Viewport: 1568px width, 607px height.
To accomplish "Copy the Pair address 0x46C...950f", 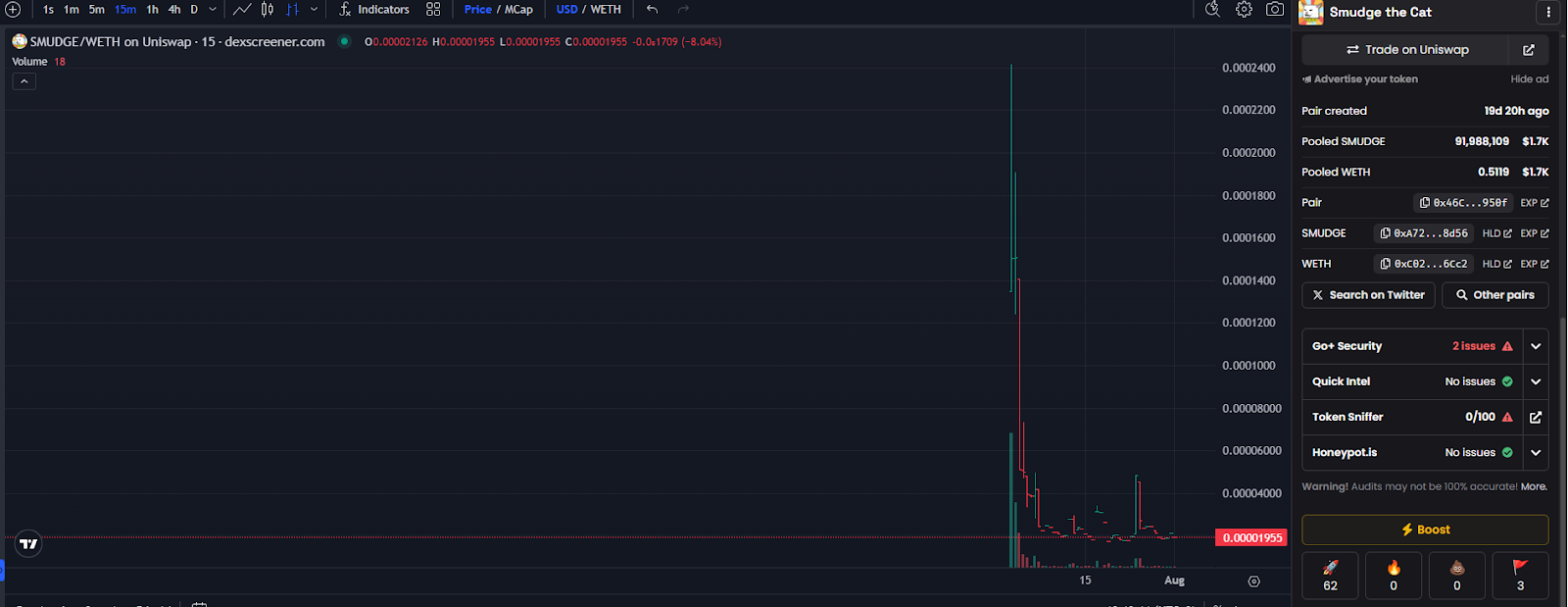I will click(1464, 203).
